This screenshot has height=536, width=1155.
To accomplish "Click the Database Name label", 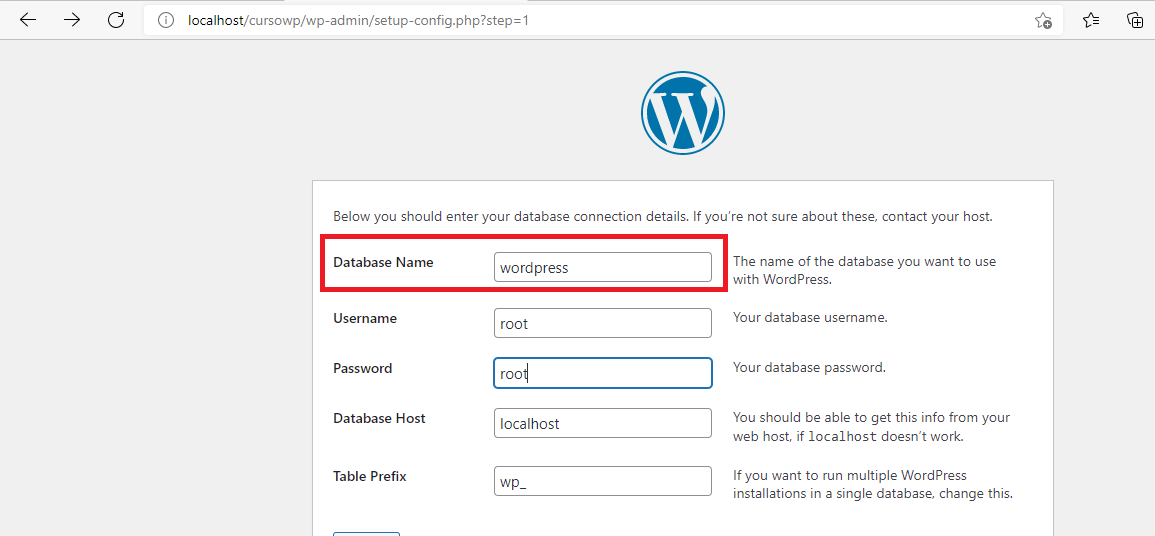I will click(383, 262).
